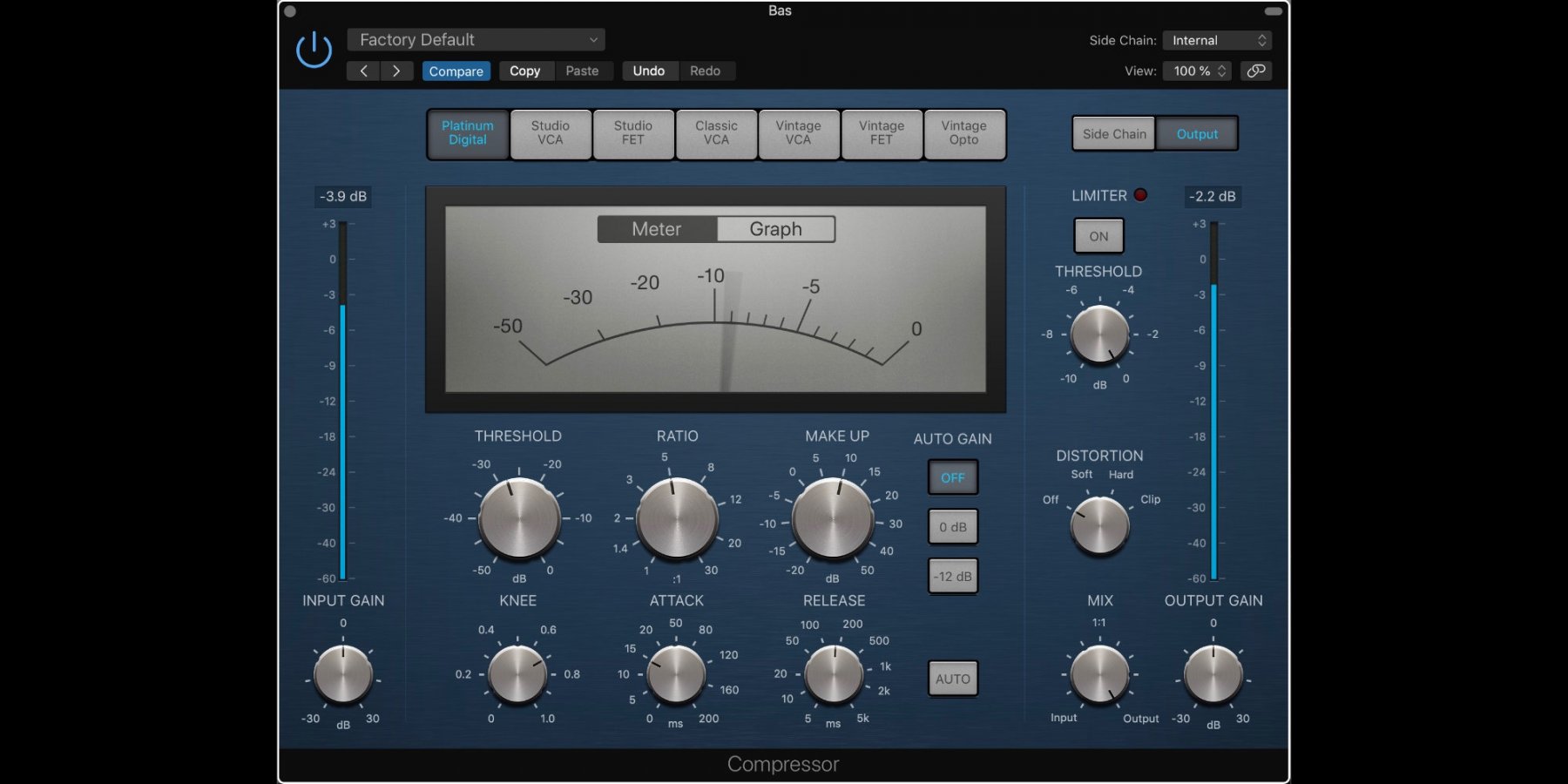Screen dimensions: 1568x784
Task: Go to previous preset with left arrow
Action: pyautogui.click(x=363, y=71)
